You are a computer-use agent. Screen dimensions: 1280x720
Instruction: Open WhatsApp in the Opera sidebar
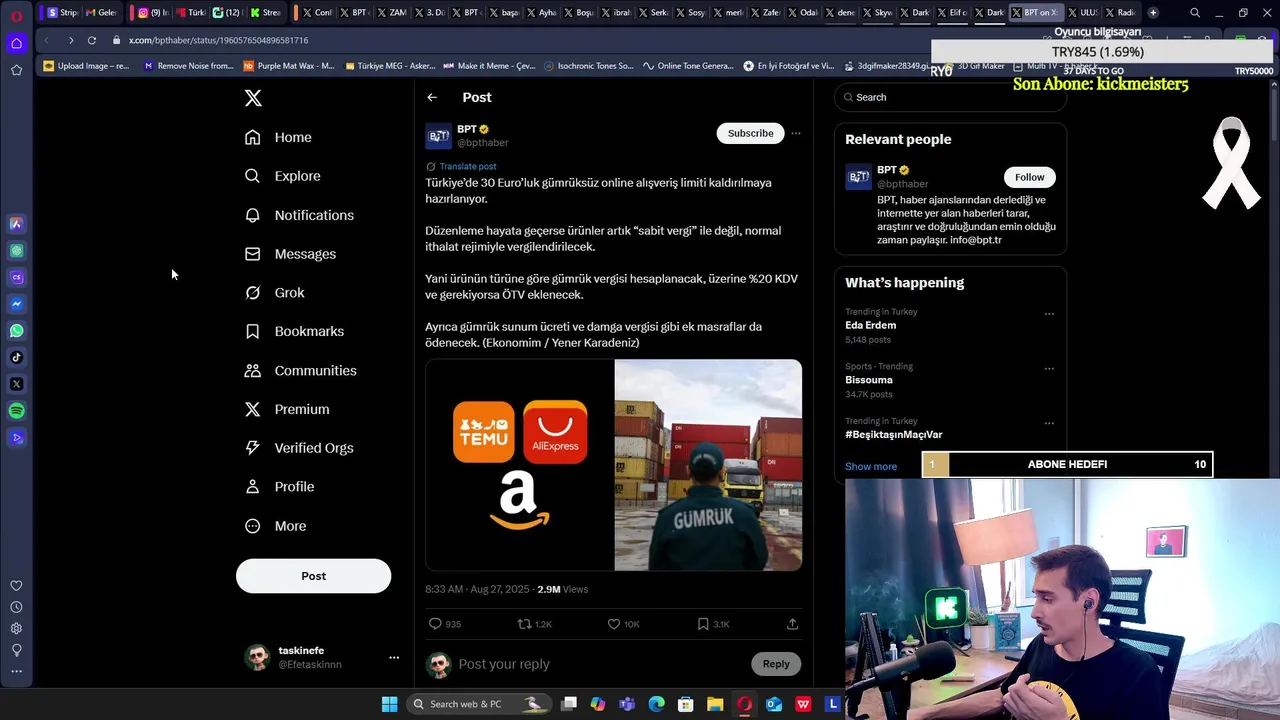click(16, 331)
